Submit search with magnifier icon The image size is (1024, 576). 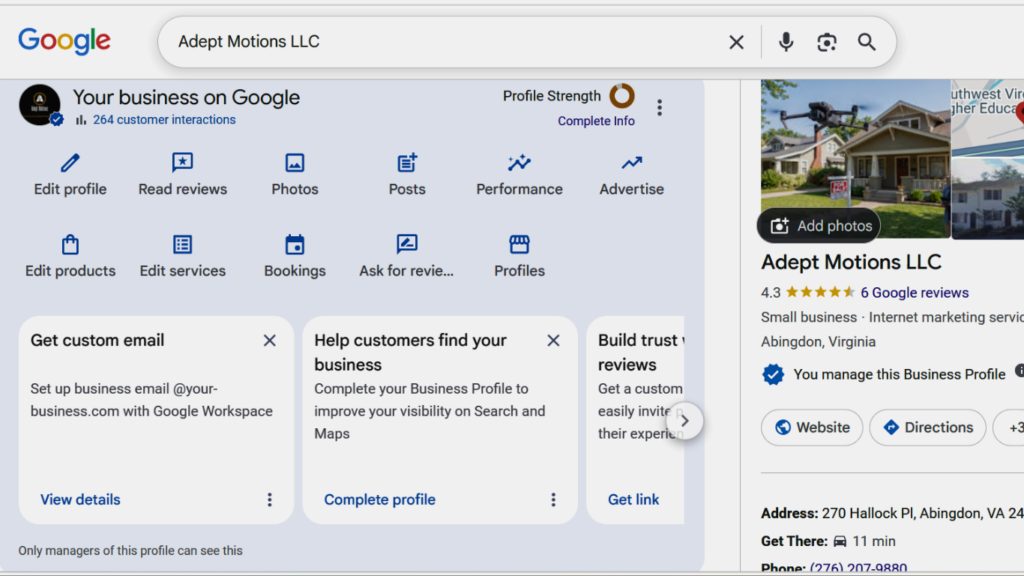click(867, 42)
